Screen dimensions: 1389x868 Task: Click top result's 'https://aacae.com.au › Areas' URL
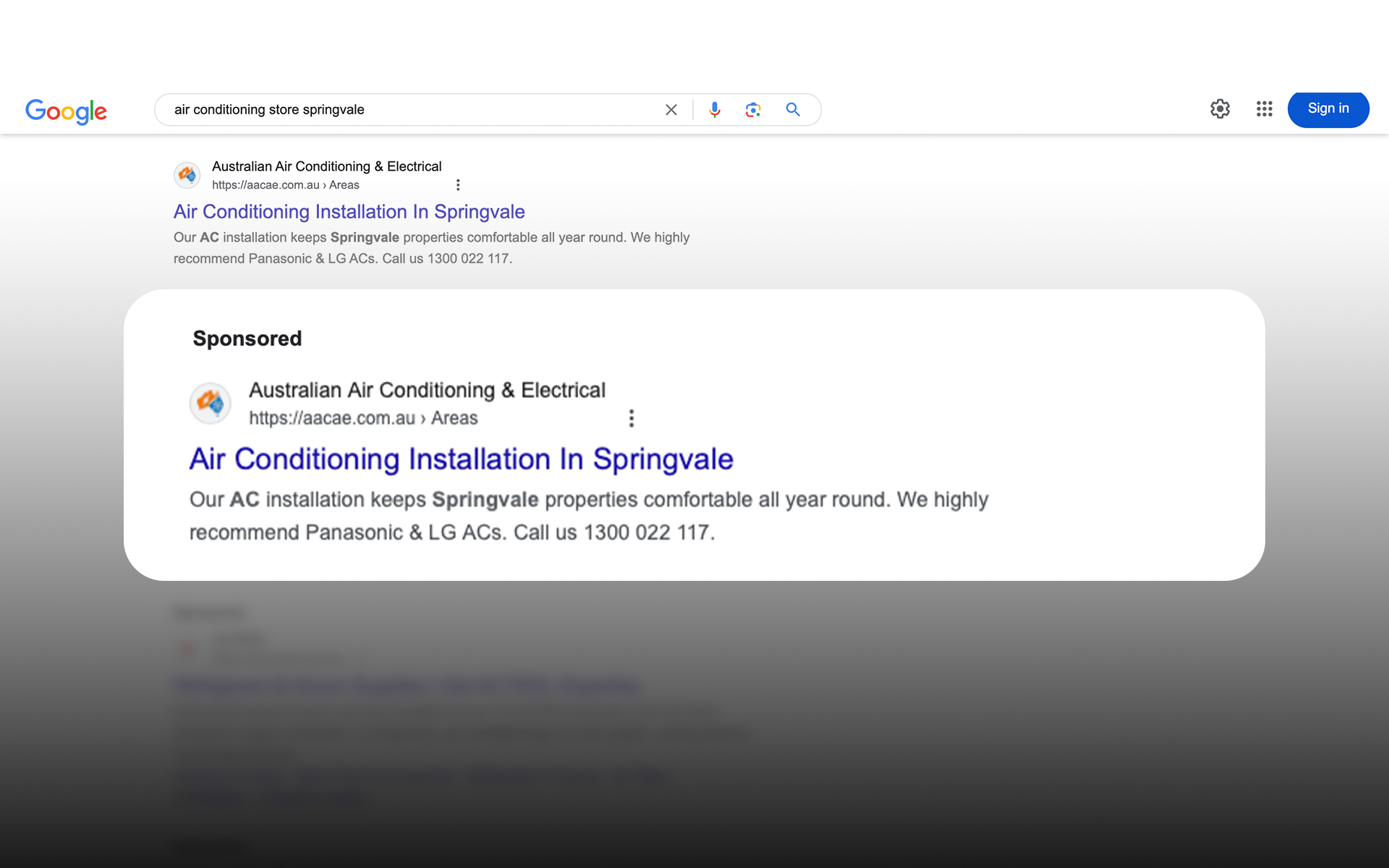[286, 185]
